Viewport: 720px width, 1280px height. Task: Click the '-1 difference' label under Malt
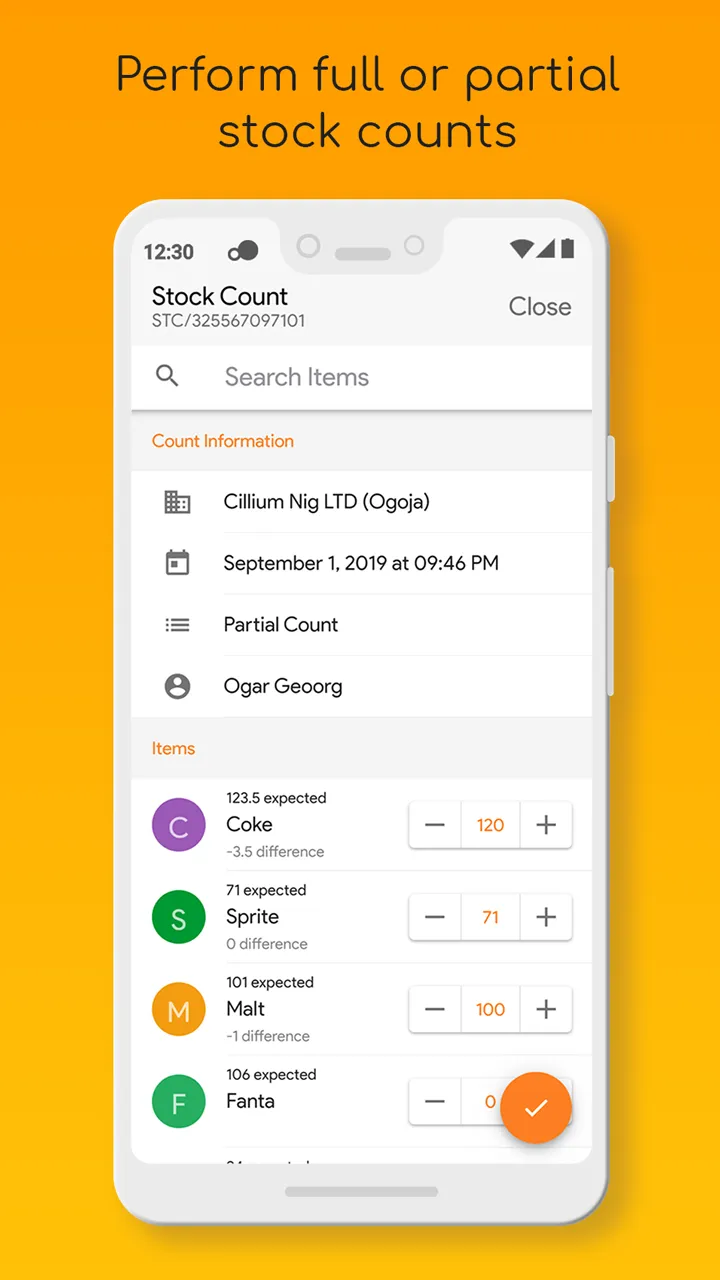(268, 1036)
